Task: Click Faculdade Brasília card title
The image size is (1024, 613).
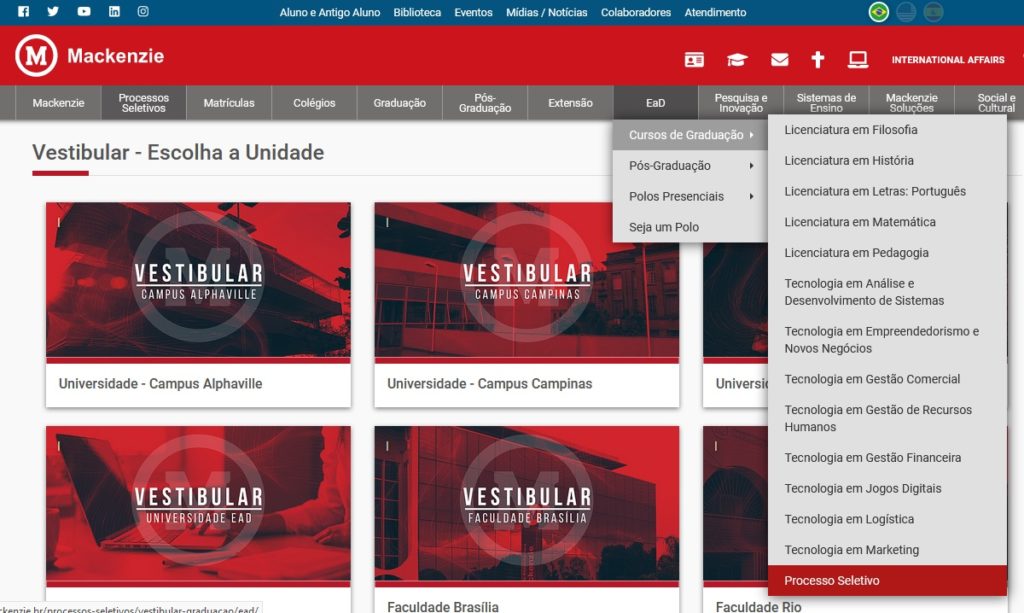Action: 443,606
